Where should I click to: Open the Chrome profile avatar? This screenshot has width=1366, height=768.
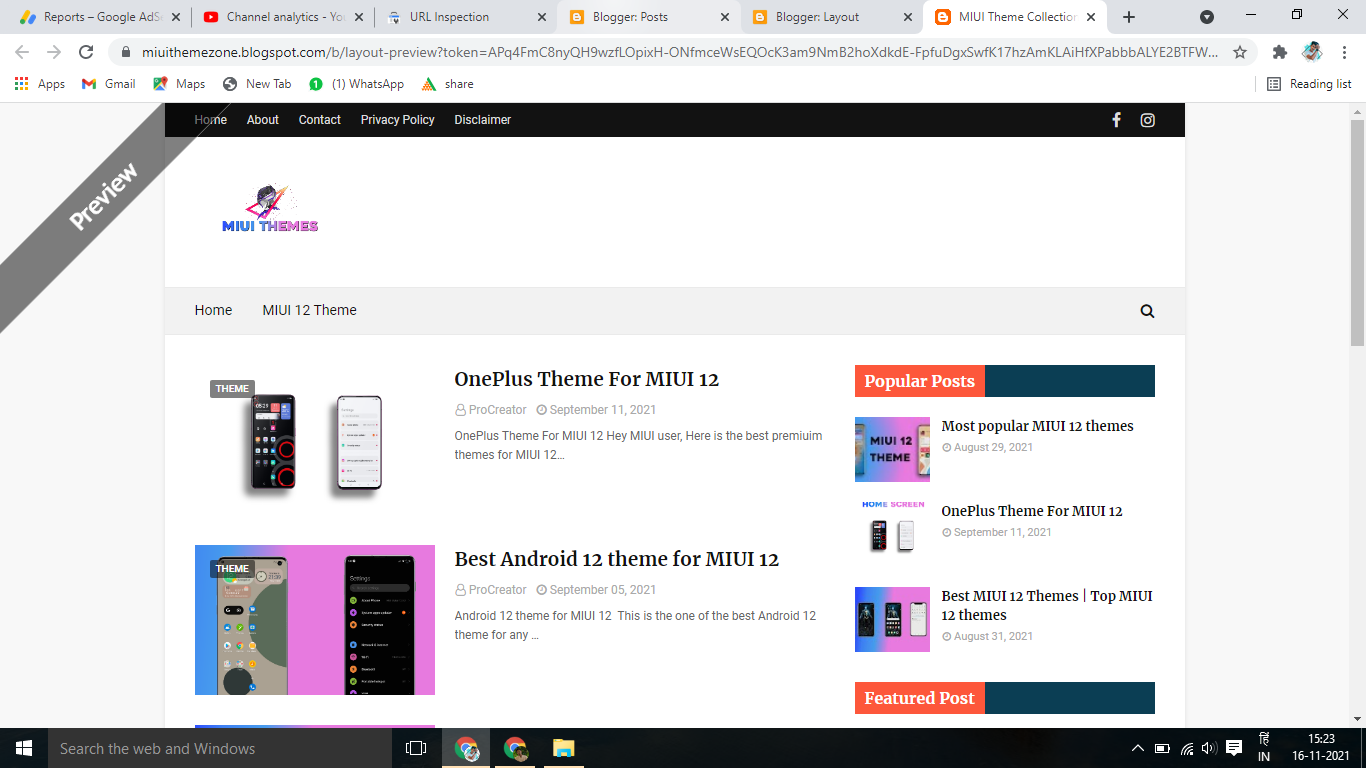tap(1312, 52)
